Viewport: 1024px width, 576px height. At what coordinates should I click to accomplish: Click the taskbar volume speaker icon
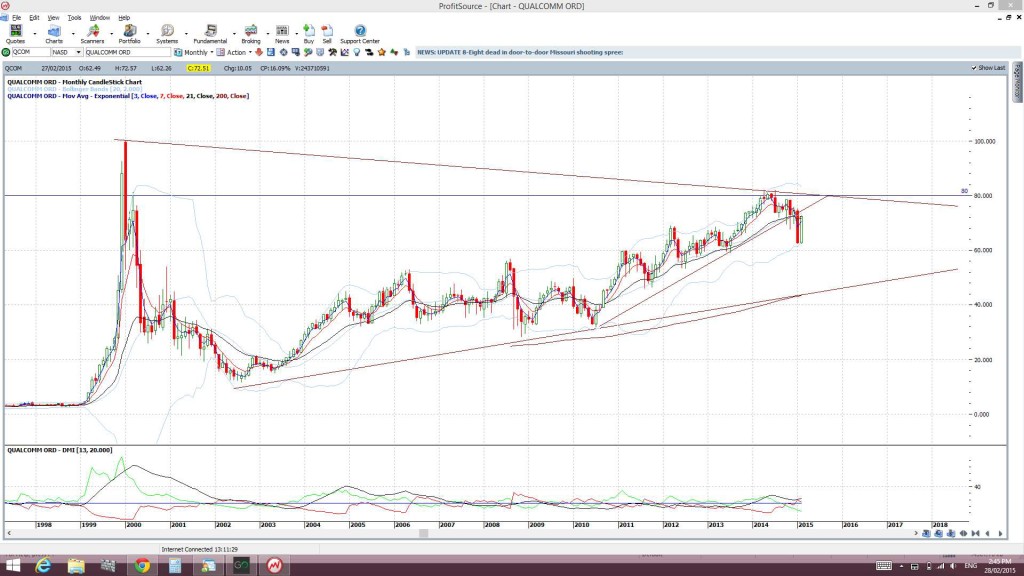click(953, 566)
